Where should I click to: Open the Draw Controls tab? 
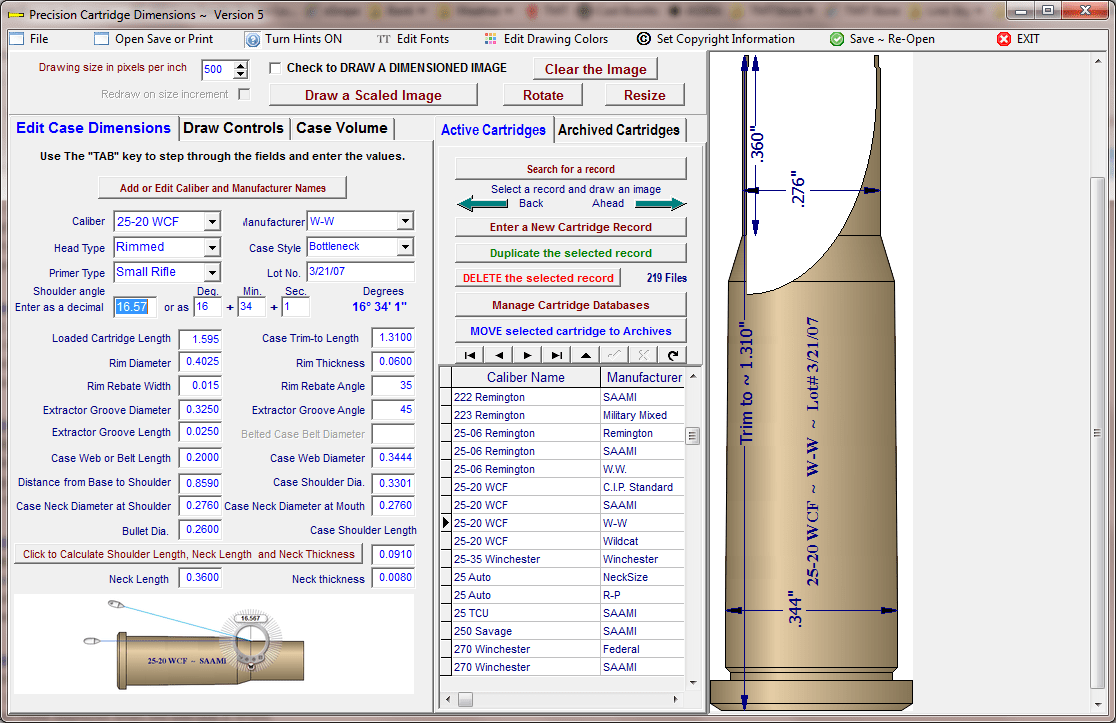tap(233, 128)
